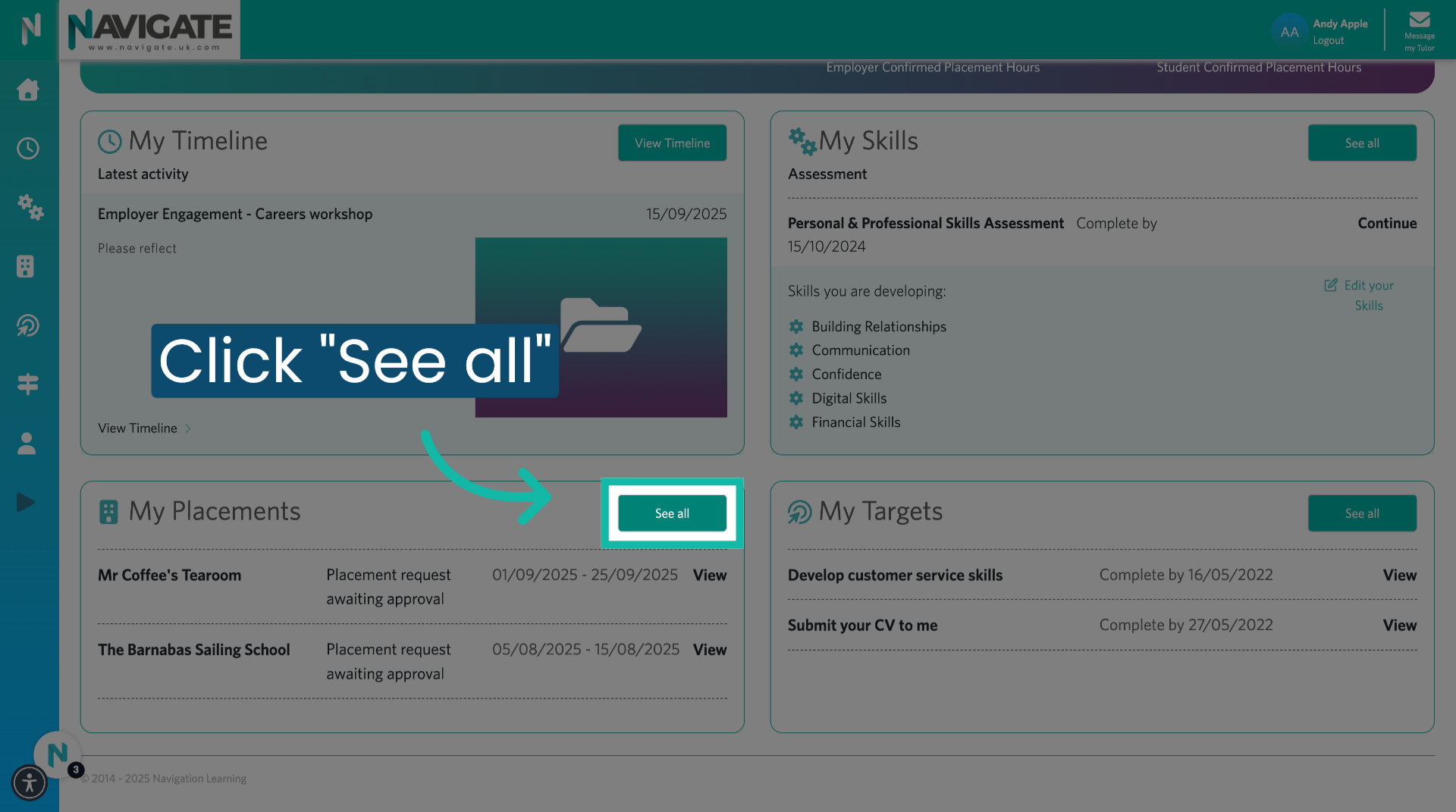Click Mr Coffee's Tearoom name
Viewport: 1456px width, 812px height.
(x=169, y=575)
